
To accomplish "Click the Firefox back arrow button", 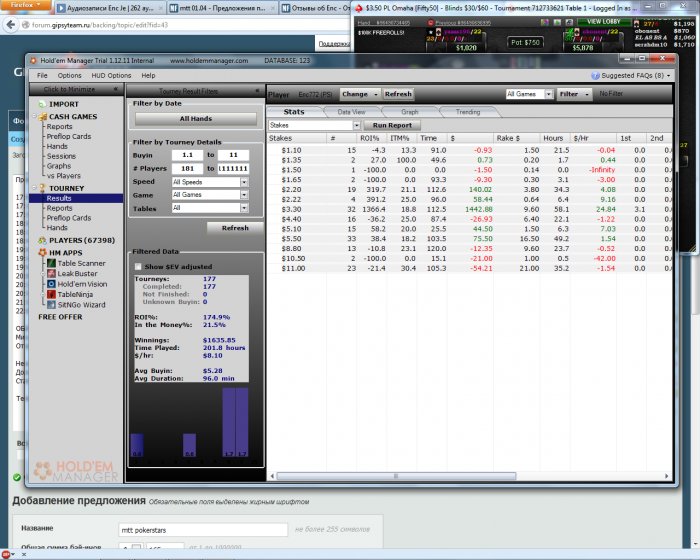I will 11,25.
